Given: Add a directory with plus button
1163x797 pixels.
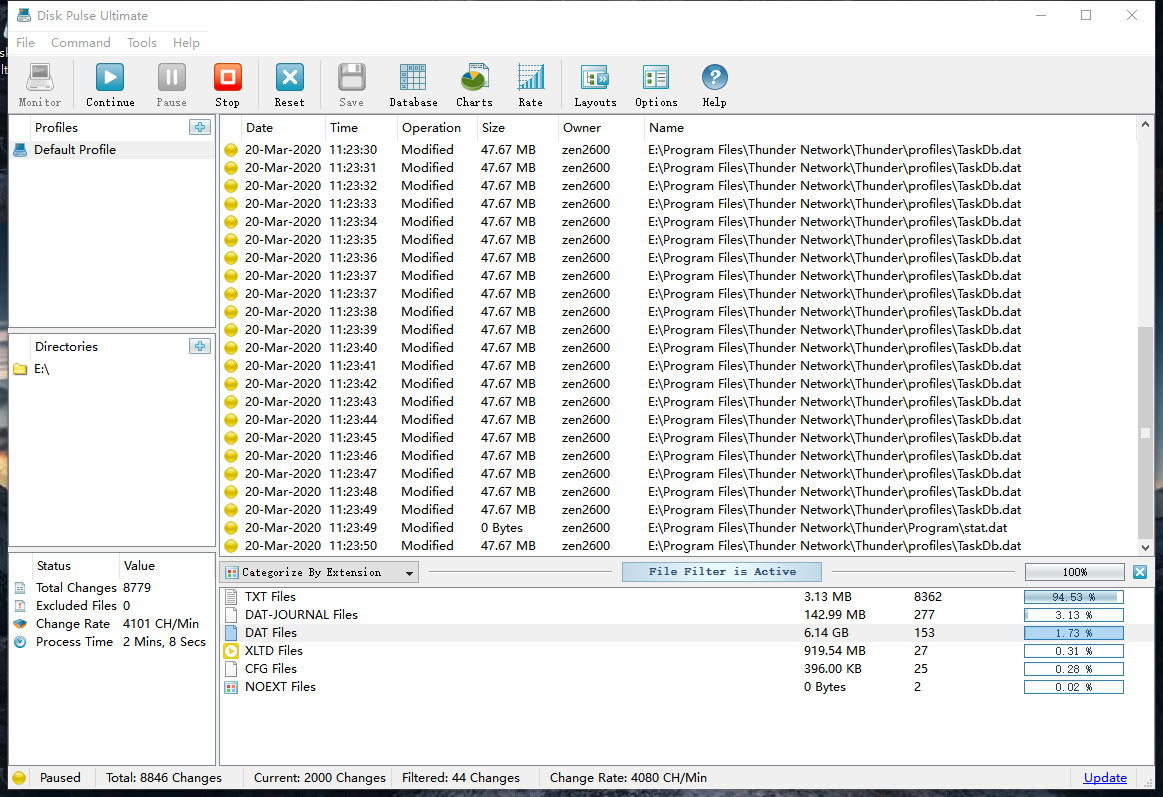Looking at the screenshot, I should [x=200, y=346].
